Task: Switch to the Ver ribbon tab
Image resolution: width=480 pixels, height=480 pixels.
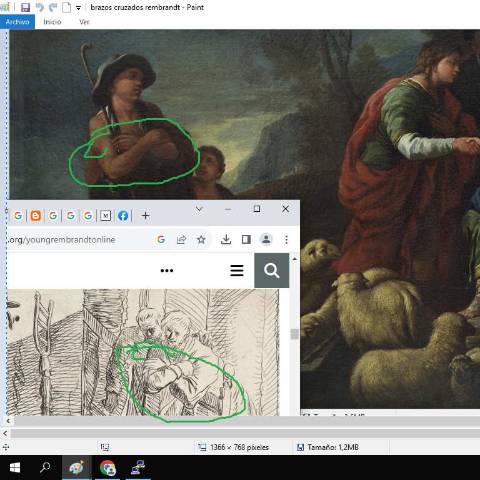Action: coord(84,22)
